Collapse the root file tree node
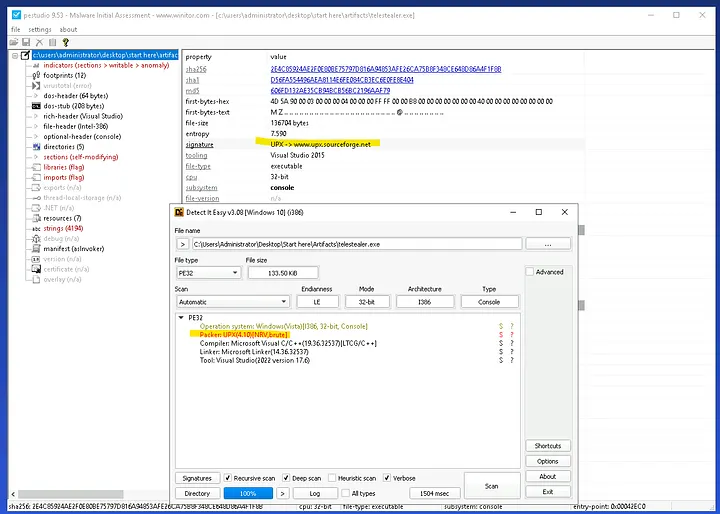This screenshot has height=514, width=720. click(x=15, y=55)
